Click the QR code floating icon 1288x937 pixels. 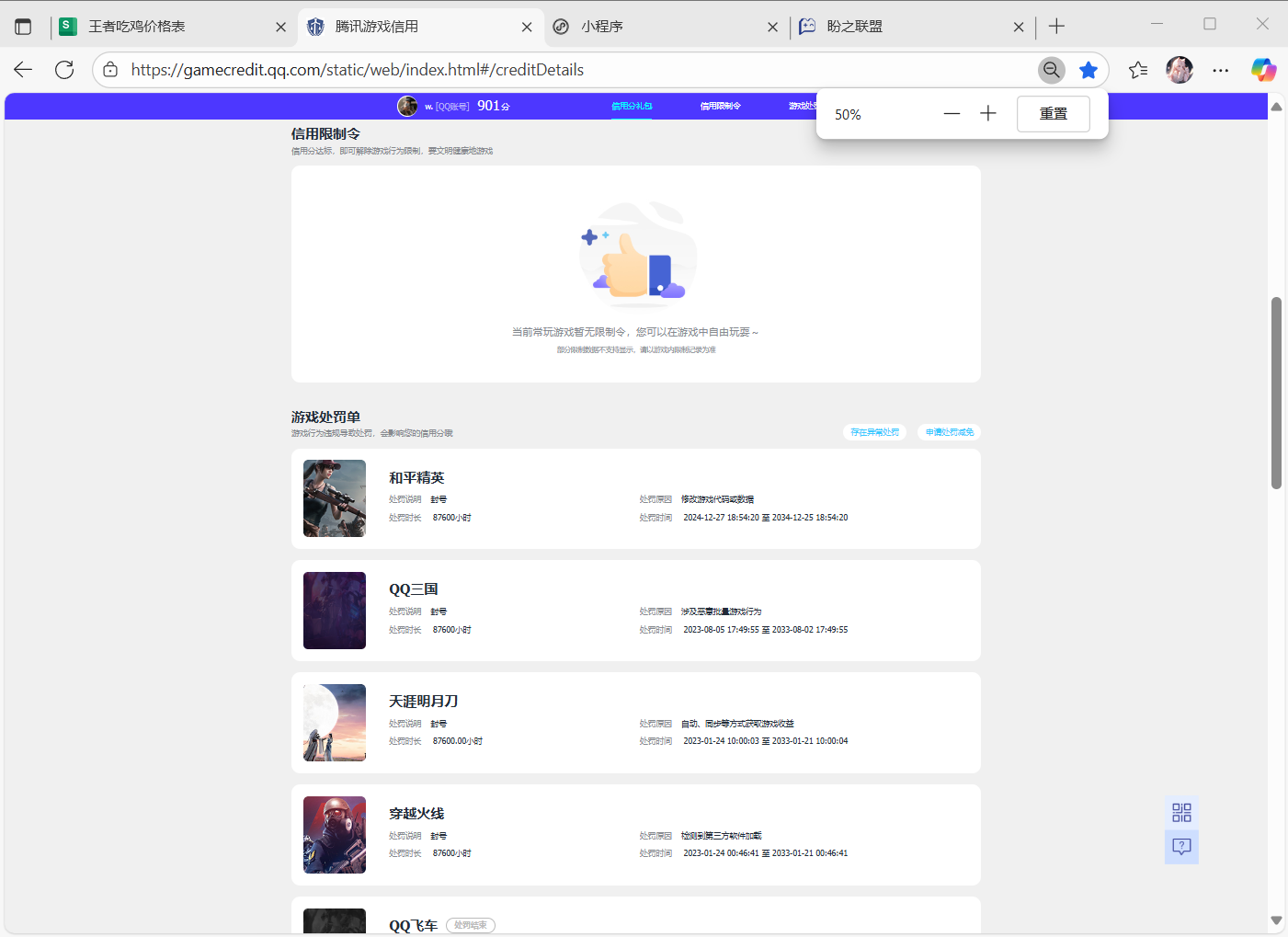pyautogui.click(x=1181, y=813)
